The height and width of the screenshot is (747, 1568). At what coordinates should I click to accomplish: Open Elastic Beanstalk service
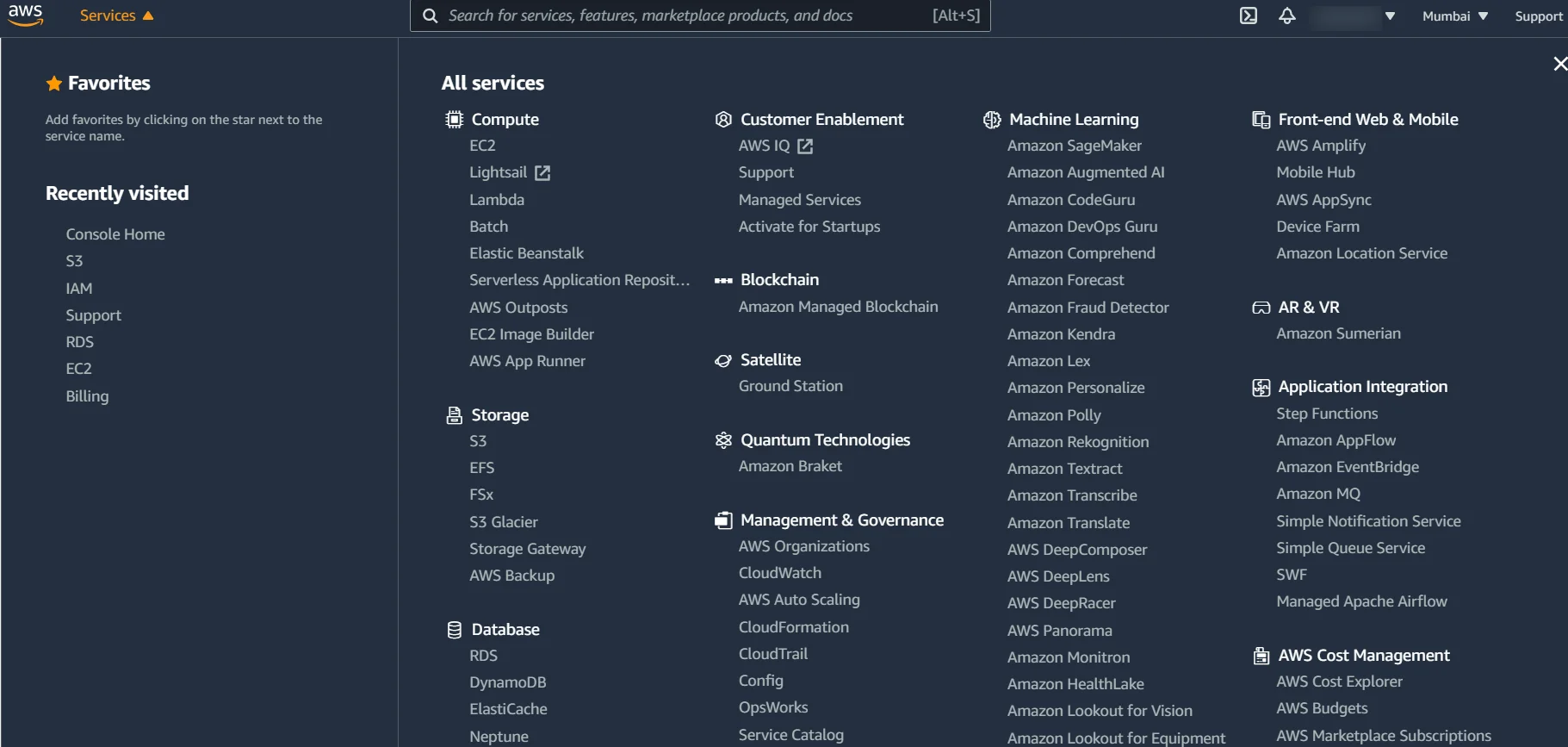click(527, 253)
